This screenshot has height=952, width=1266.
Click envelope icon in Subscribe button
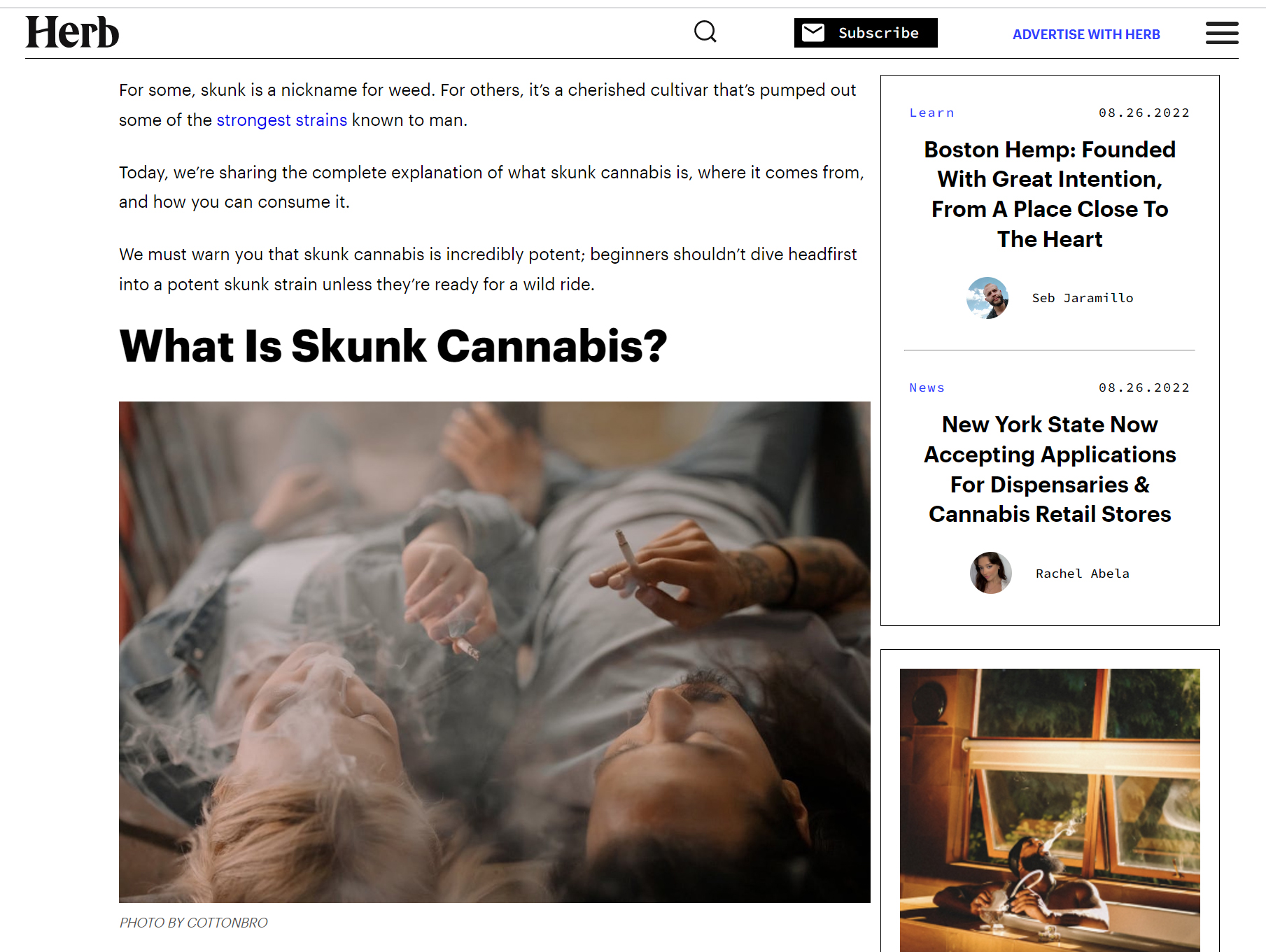pos(813,32)
